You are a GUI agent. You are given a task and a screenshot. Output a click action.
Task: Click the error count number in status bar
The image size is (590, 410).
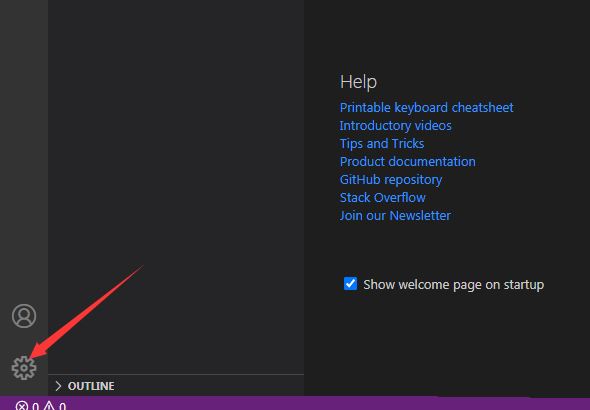pyautogui.click(x=35, y=406)
